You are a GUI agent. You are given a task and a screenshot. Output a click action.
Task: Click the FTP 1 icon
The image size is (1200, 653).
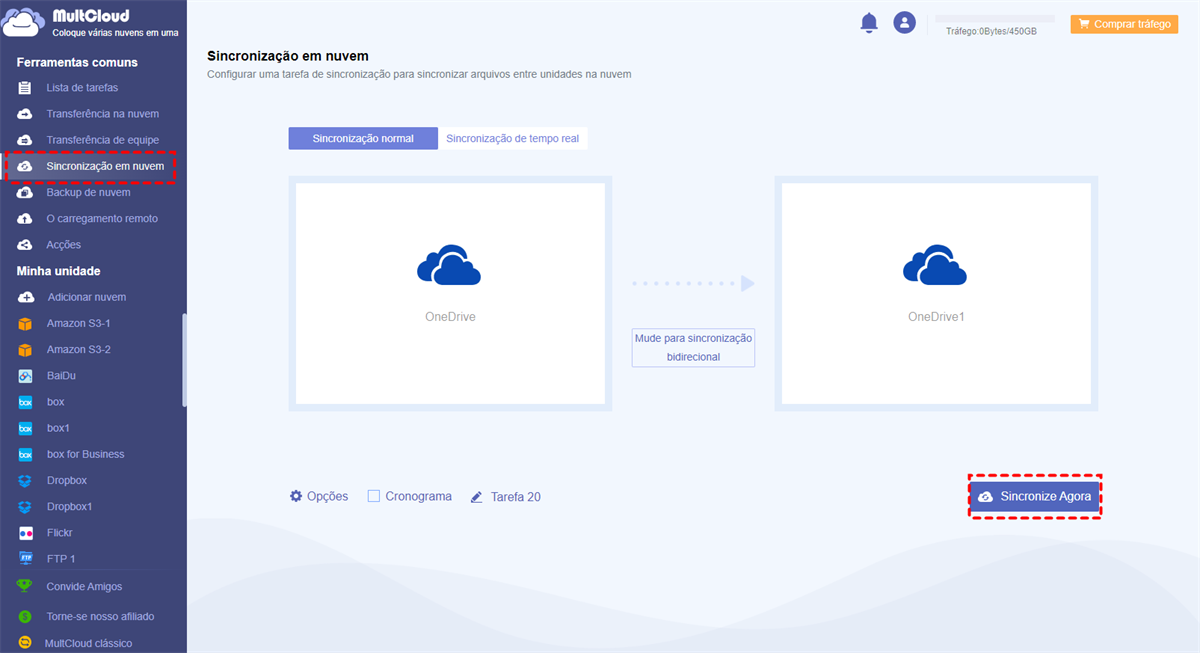click(x=25, y=559)
